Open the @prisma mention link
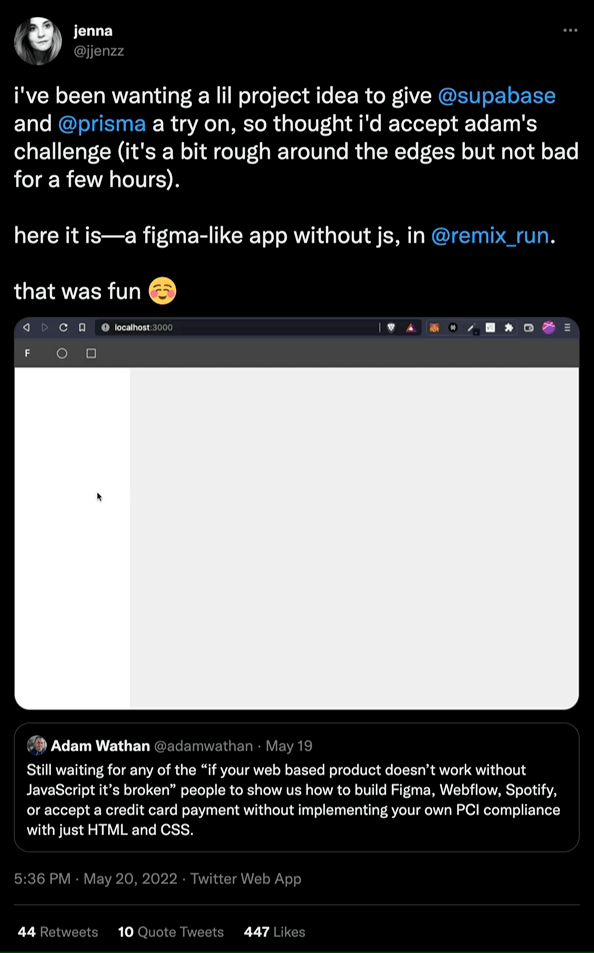The width and height of the screenshot is (594, 953). pyautogui.click(x=102, y=124)
